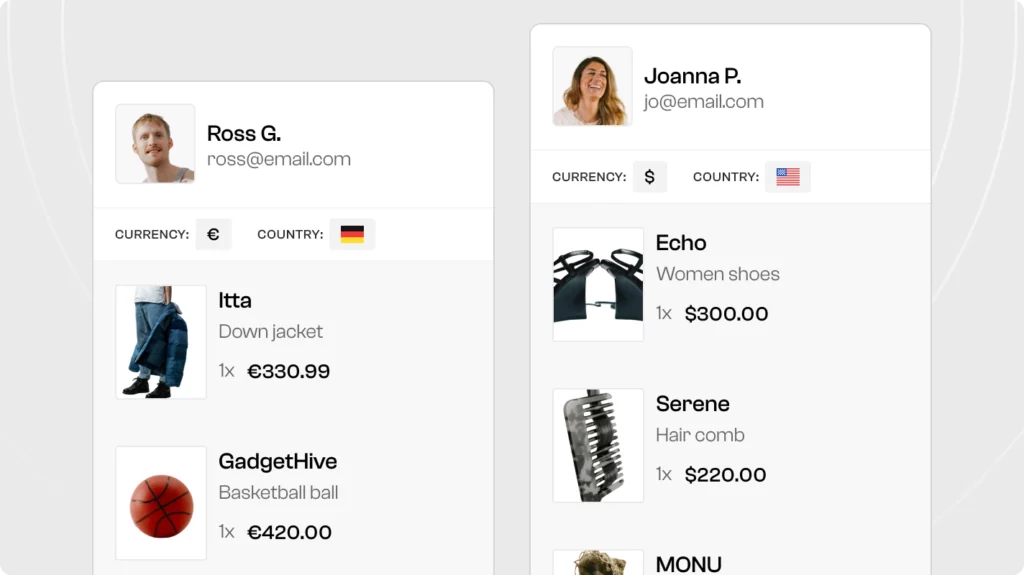Open Joanna P. profile photo
Screen dimensions: 1024x575
click(x=592, y=86)
